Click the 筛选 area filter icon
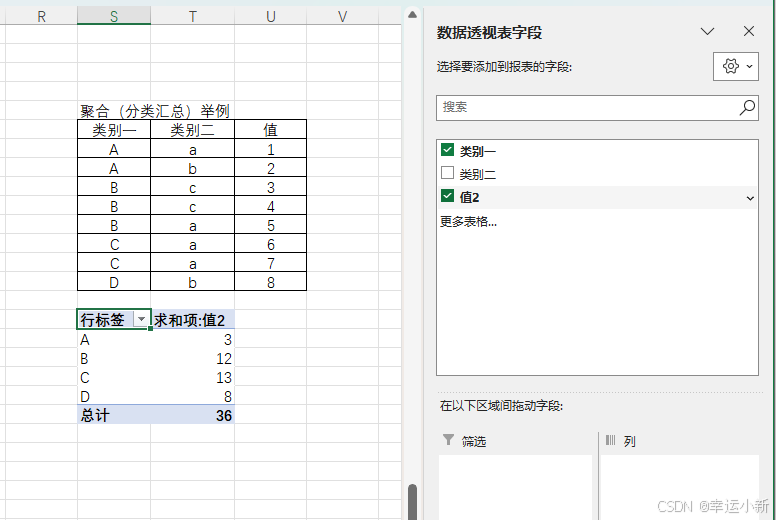This screenshot has height=520, width=776. point(448,440)
